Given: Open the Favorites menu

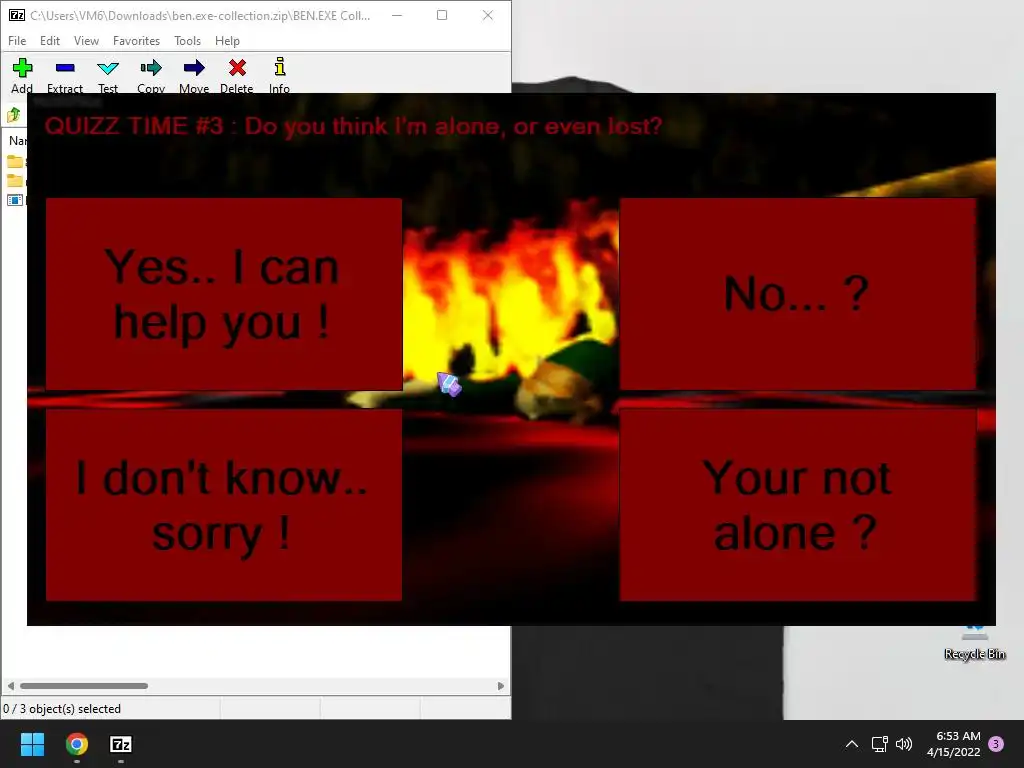Looking at the screenshot, I should pos(136,40).
